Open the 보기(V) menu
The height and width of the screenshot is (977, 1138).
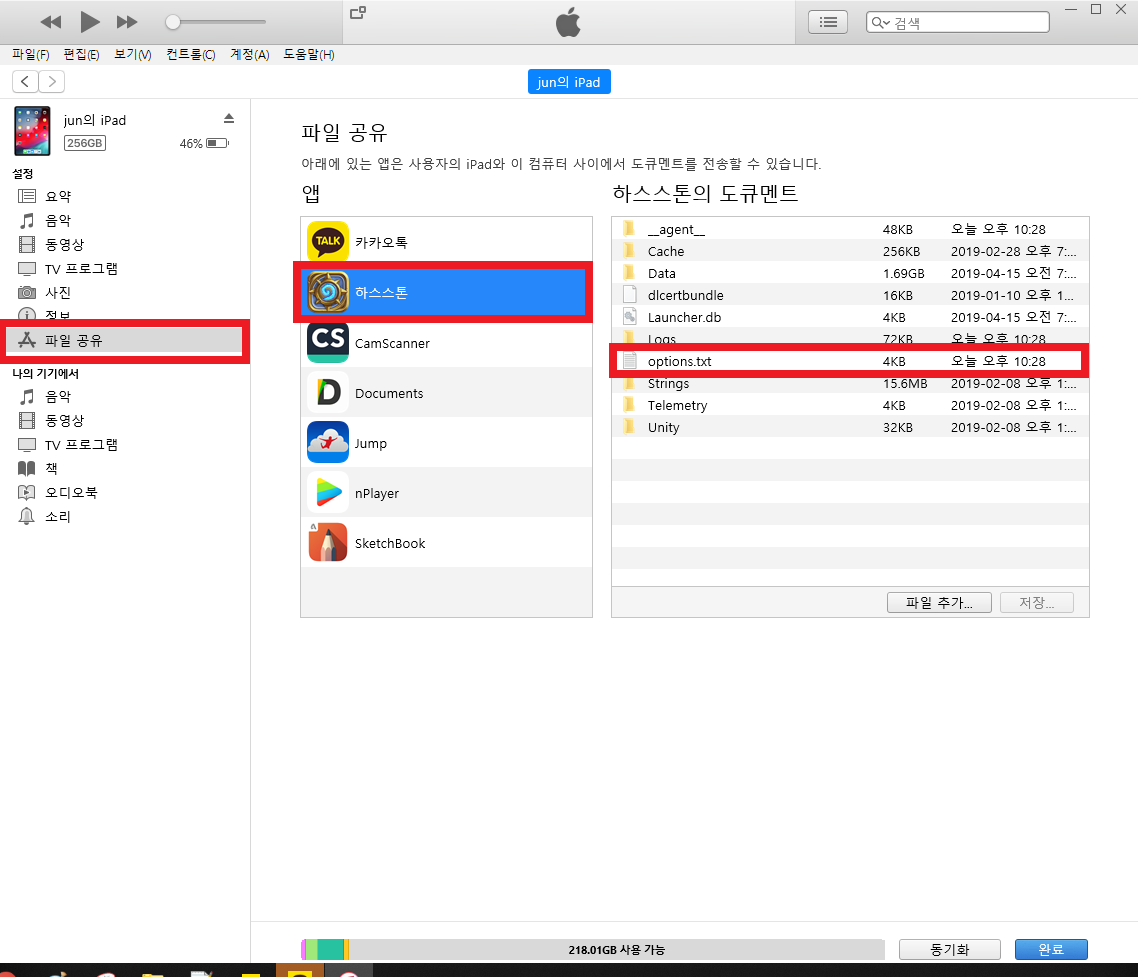(x=133, y=54)
